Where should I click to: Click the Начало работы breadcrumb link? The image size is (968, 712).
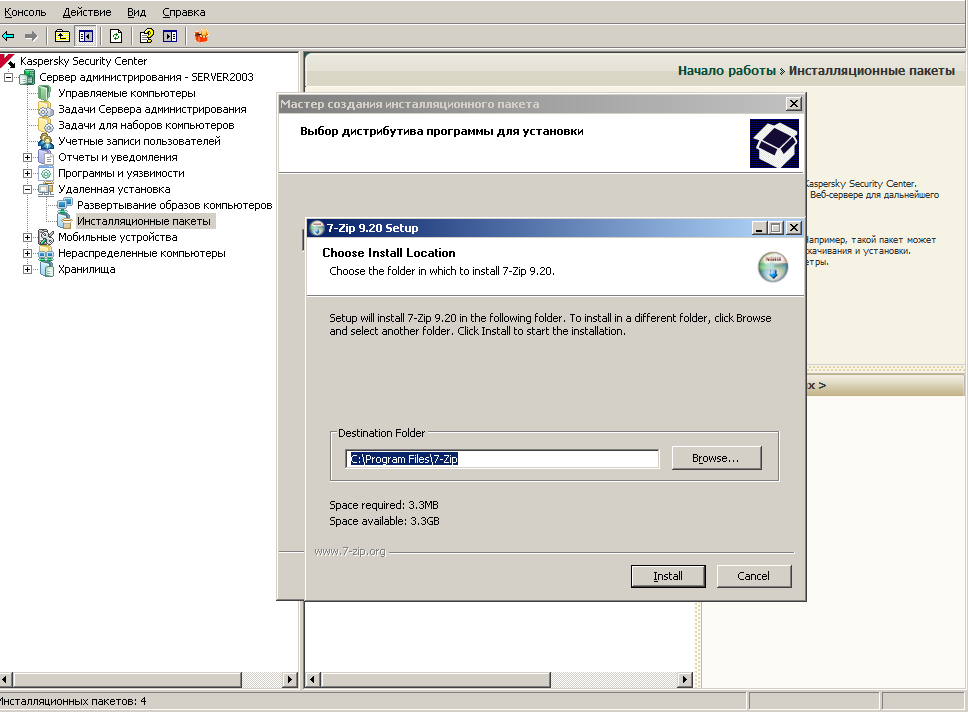pos(727,71)
